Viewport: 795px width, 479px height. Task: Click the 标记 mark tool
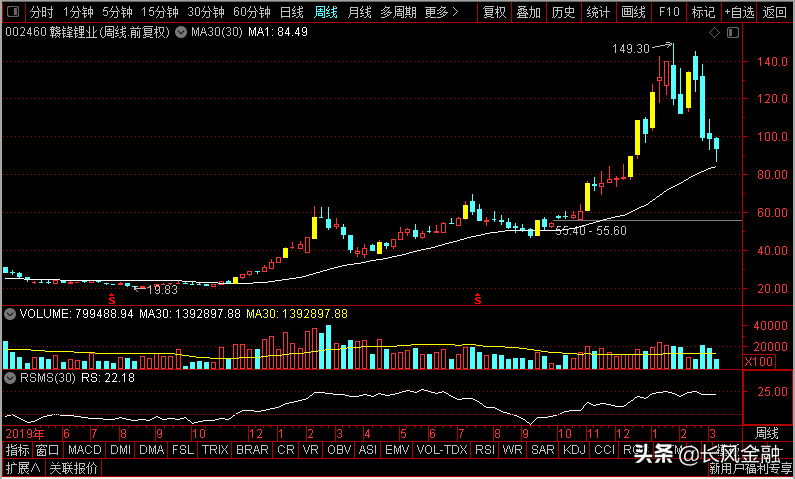click(703, 13)
